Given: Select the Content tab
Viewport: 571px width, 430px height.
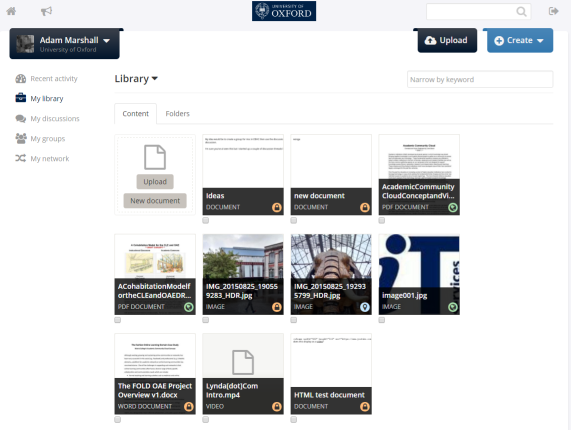Looking at the screenshot, I should click(135, 114).
